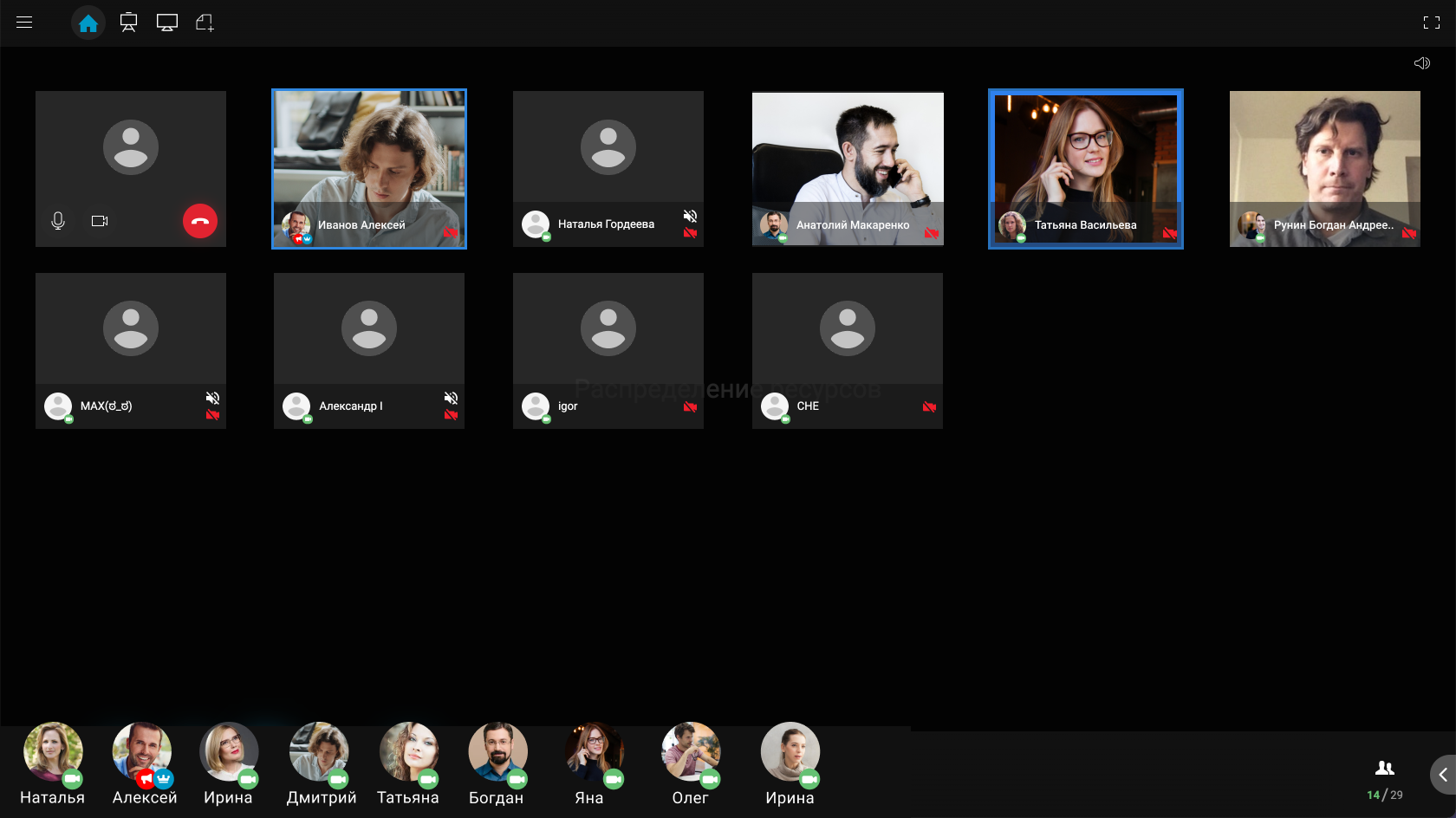
Task: Click the speaker volume icon
Action: [x=1421, y=63]
